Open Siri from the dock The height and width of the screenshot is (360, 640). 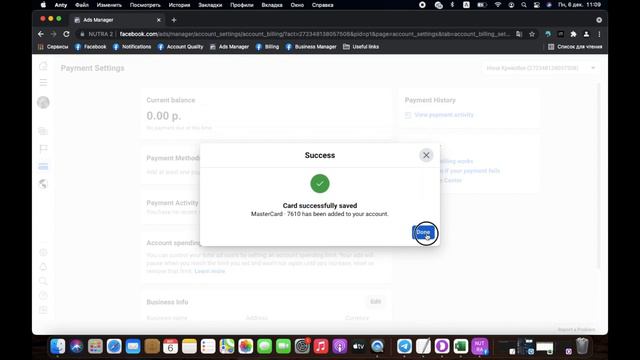click(x=76, y=347)
